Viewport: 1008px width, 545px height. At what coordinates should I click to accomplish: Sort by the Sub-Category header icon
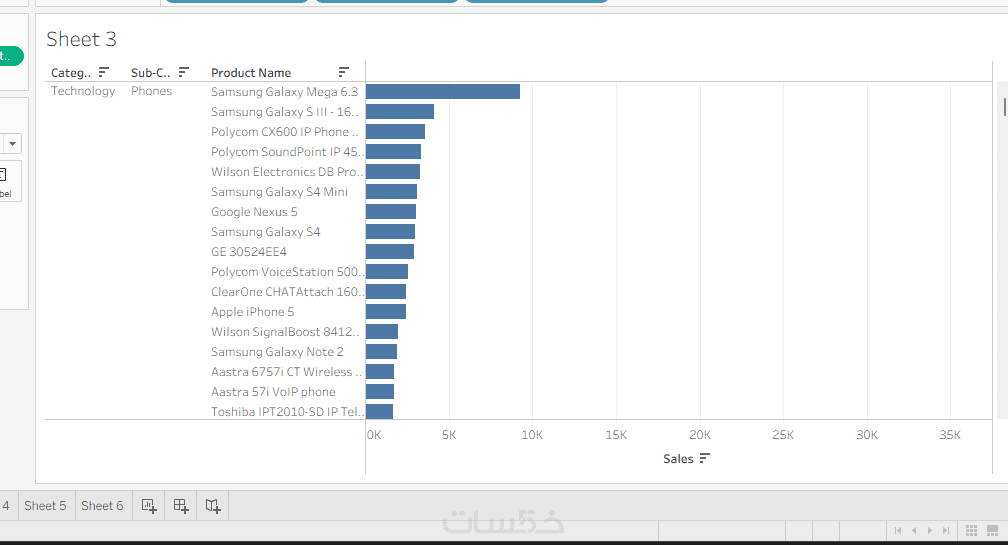tap(183, 72)
